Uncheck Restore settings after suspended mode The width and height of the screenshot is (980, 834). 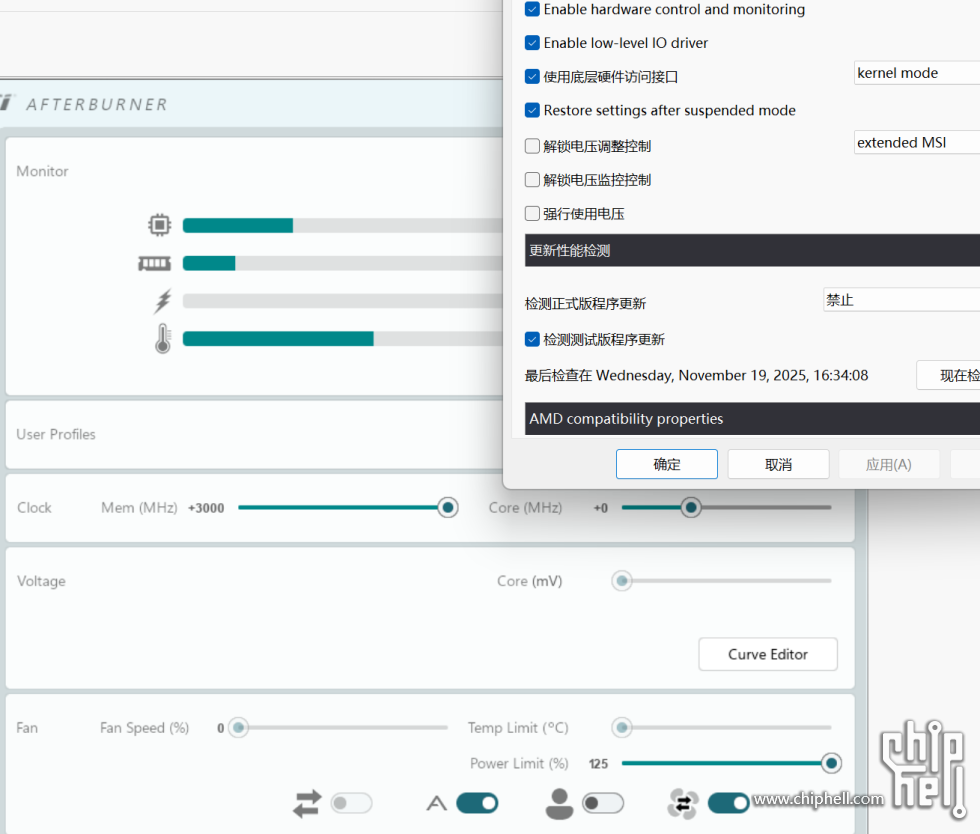coord(532,110)
